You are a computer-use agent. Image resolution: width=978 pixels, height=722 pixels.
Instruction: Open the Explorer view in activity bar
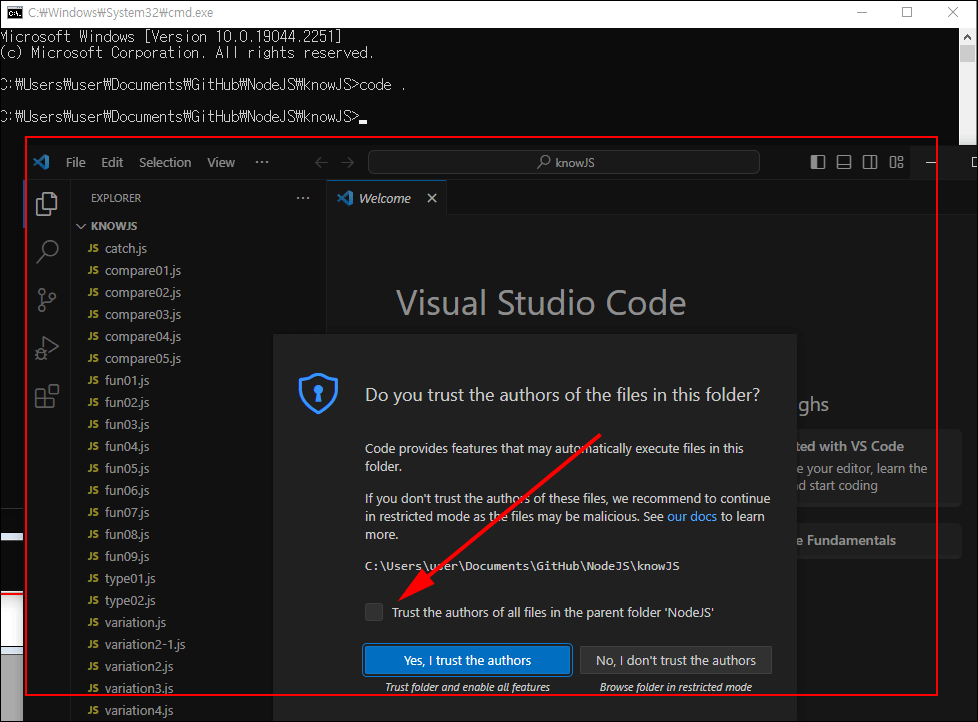click(47, 204)
